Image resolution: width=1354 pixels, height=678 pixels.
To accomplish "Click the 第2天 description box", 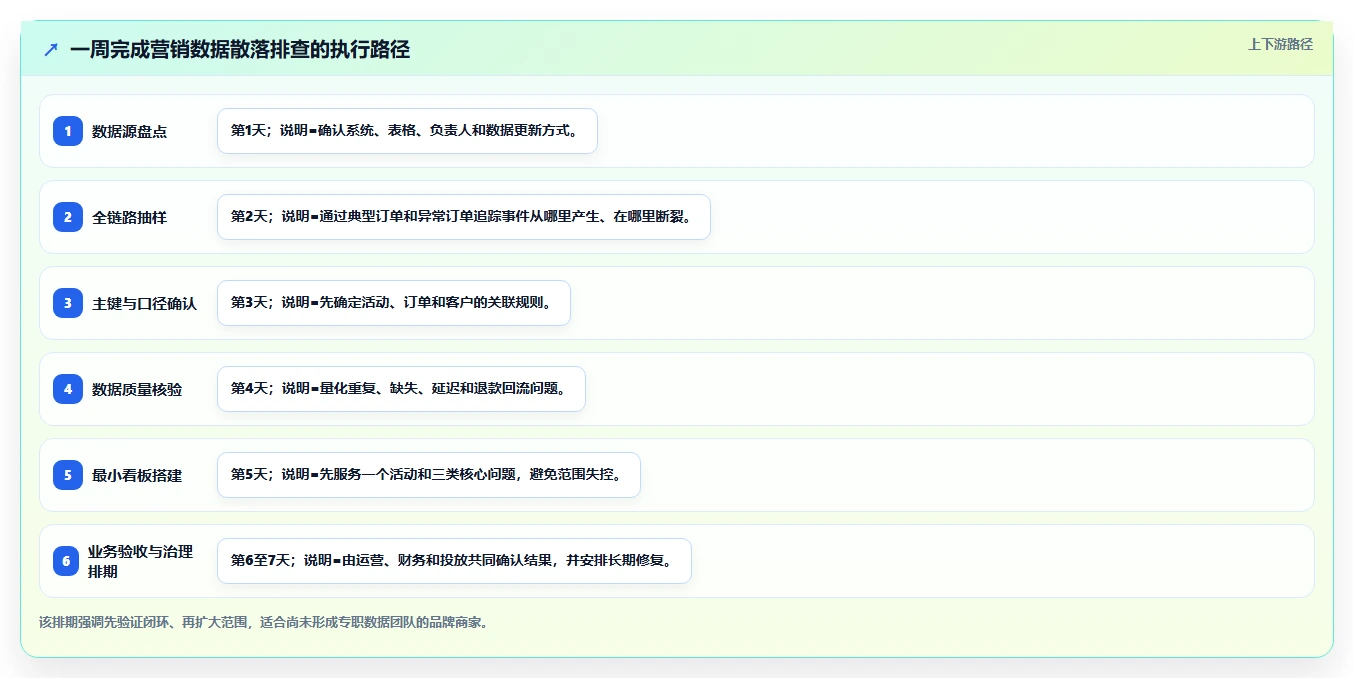I will coord(464,217).
